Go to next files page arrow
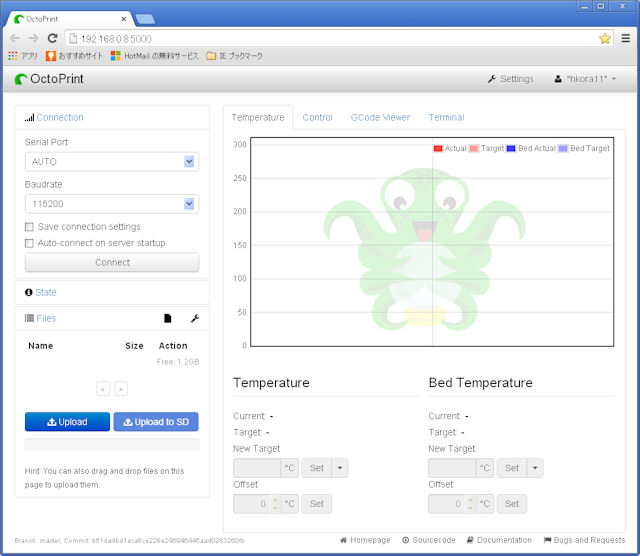 (121, 389)
